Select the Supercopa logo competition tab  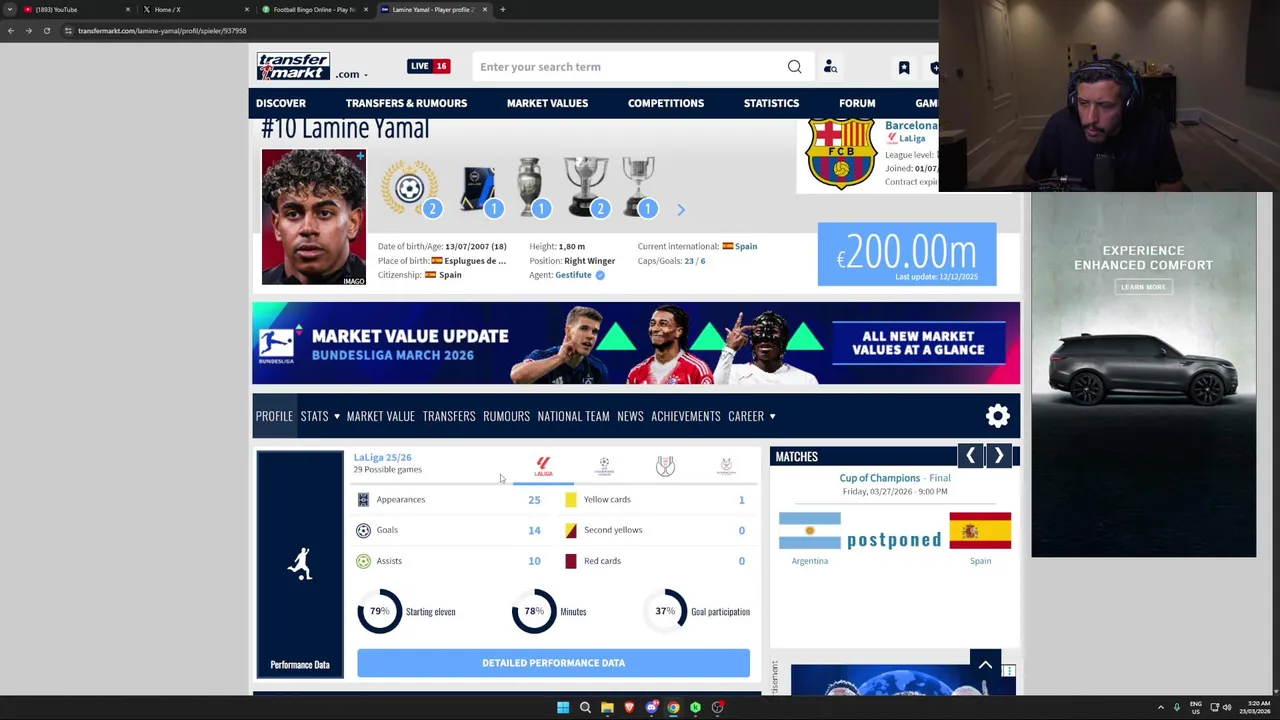point(726,466)
